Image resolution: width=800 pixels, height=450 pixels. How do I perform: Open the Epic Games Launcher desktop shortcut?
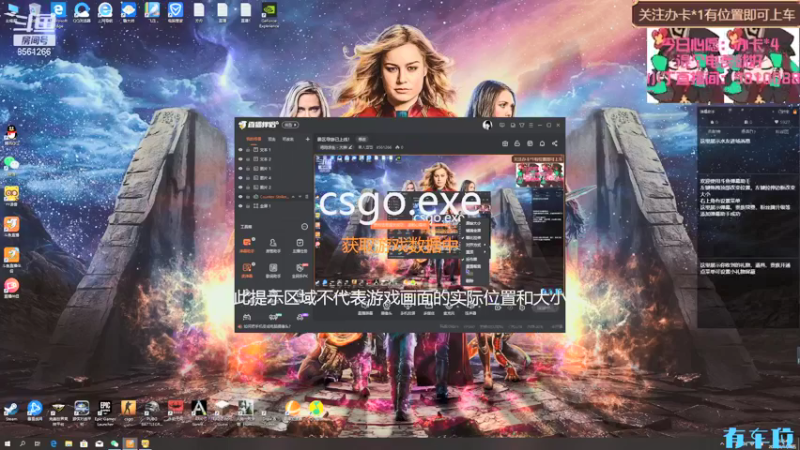(x=105, y=413)
